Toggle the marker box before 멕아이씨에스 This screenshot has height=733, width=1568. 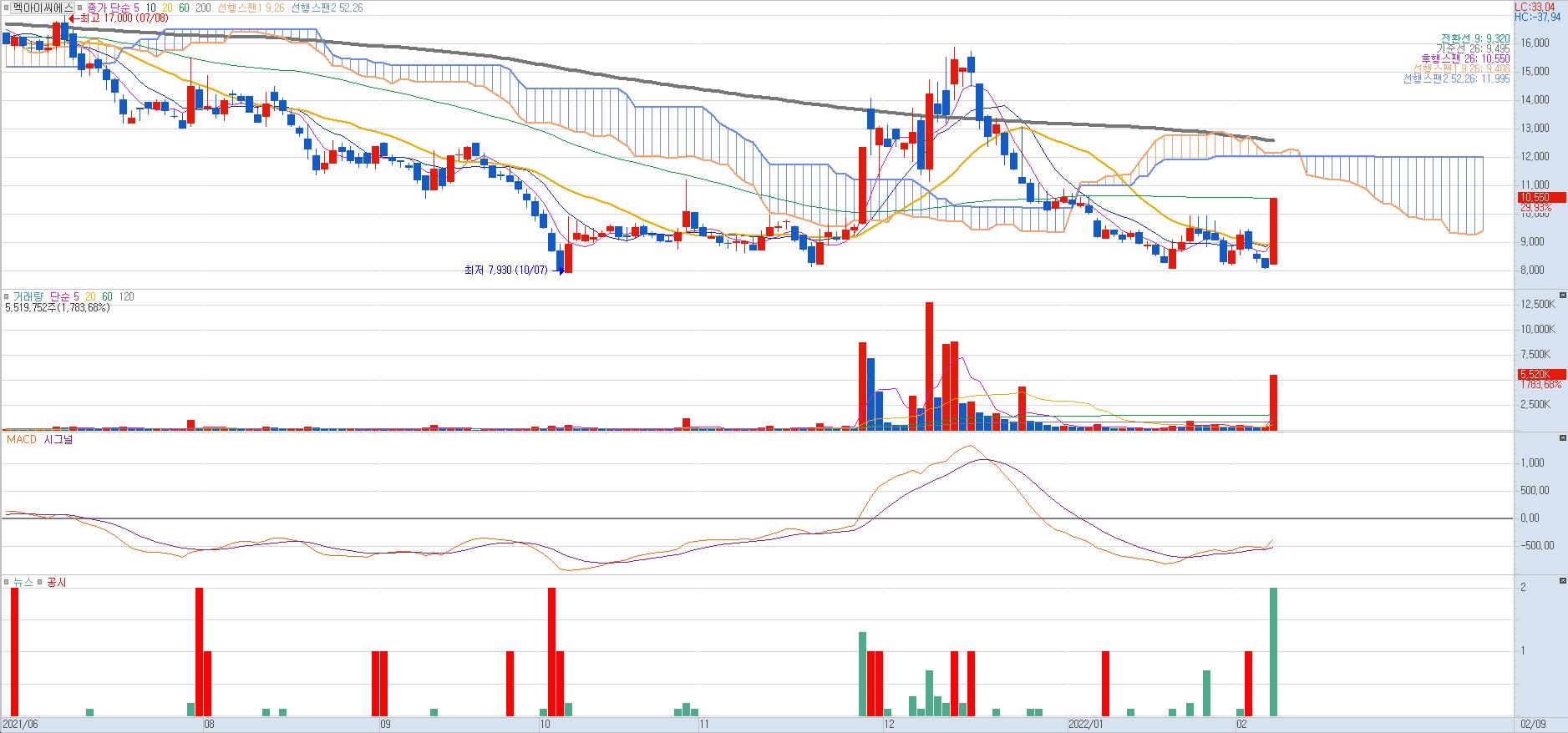pos(6,7)
